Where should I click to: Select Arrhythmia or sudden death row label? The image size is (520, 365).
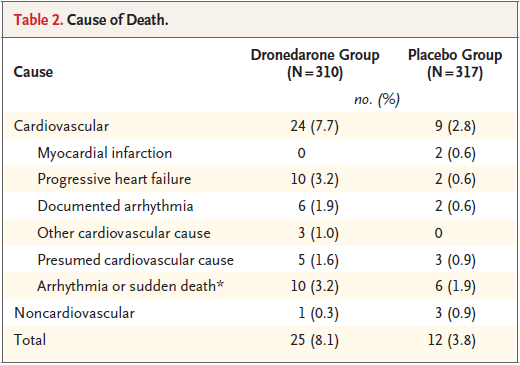coord(130,286)
